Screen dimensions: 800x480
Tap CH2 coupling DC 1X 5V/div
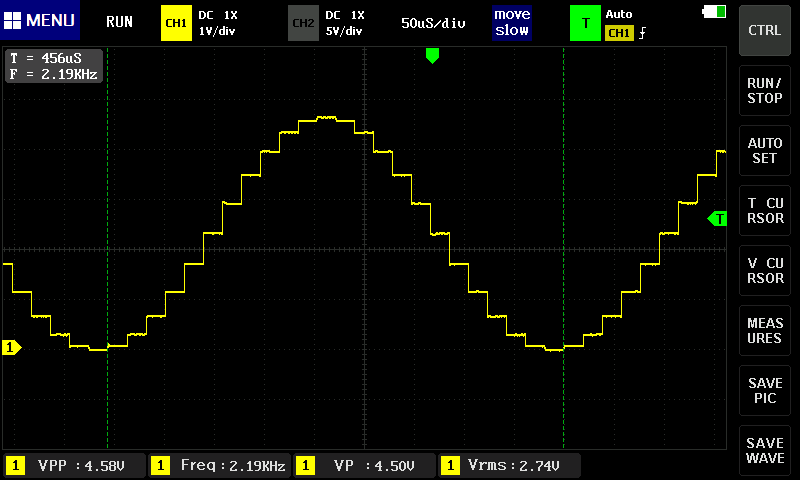tap(345, 23)
